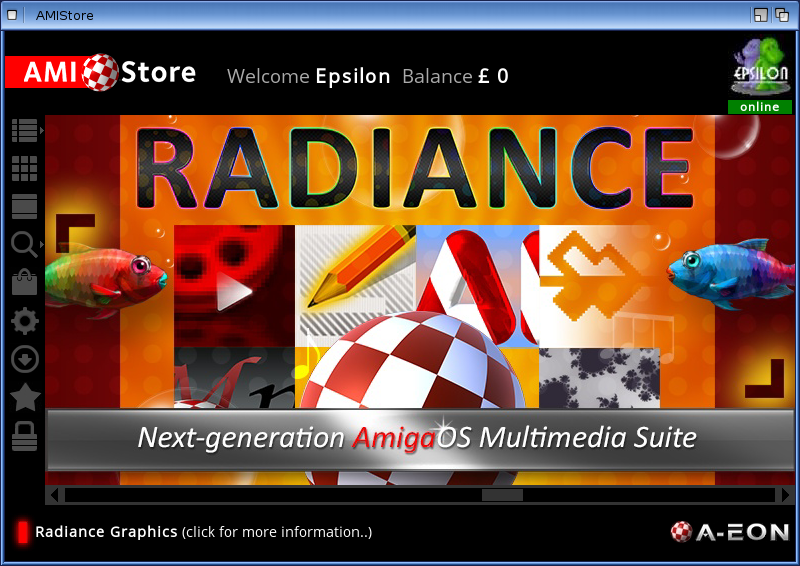Open the shopping bag icon
Viewport: 800px width, 566px height.
(24, 282)
